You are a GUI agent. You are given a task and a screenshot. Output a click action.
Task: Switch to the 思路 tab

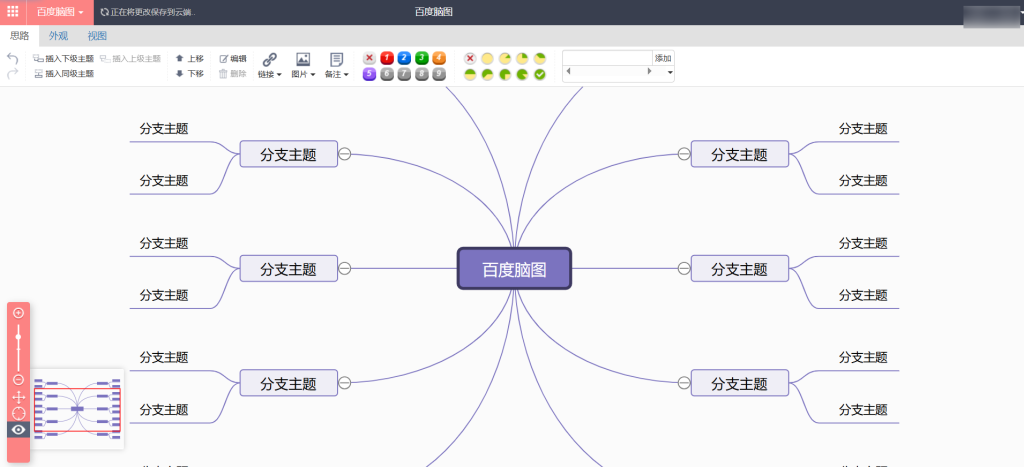pos(20,36)
